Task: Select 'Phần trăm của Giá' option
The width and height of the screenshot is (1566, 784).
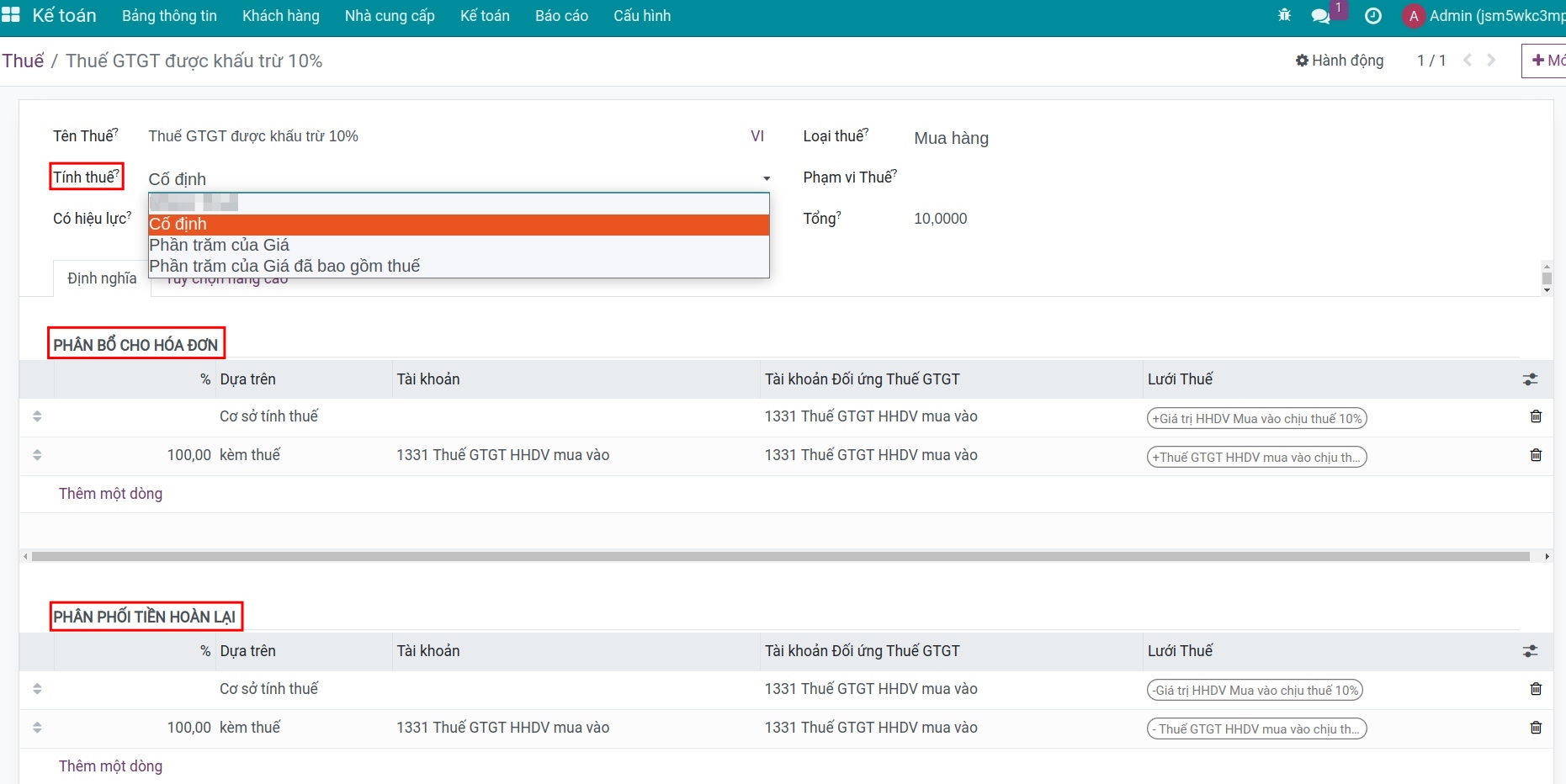Action: (x=219, y=245)
